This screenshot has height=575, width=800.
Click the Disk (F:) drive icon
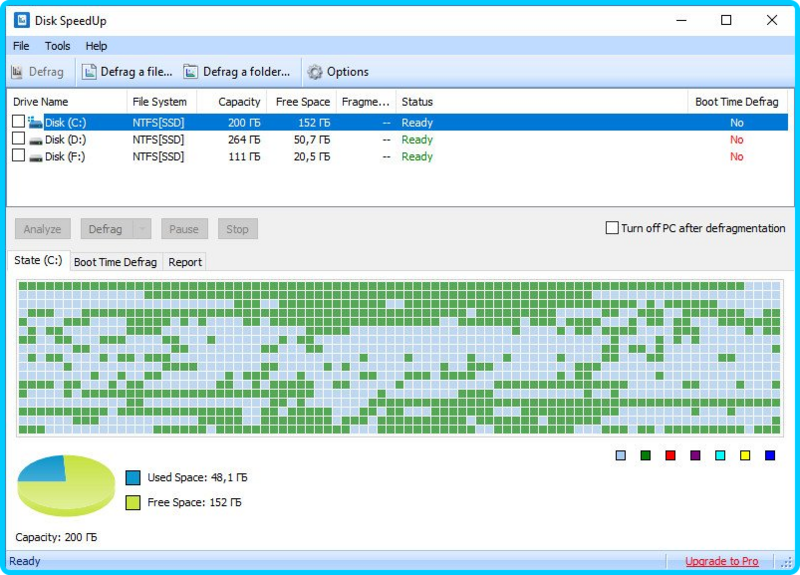click(36, 157)
